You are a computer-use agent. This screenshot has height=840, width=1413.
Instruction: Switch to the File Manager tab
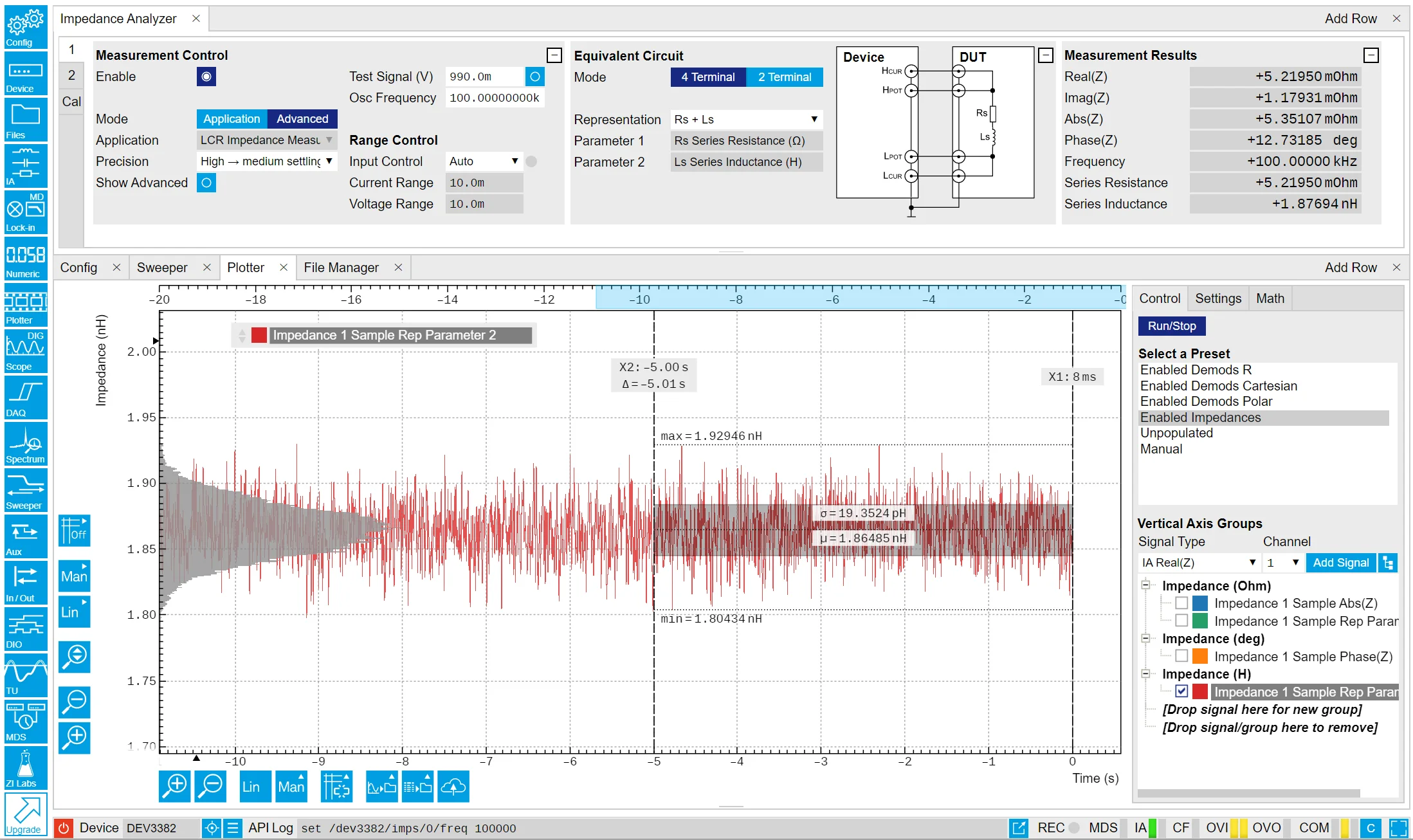(x=341, y=268)
